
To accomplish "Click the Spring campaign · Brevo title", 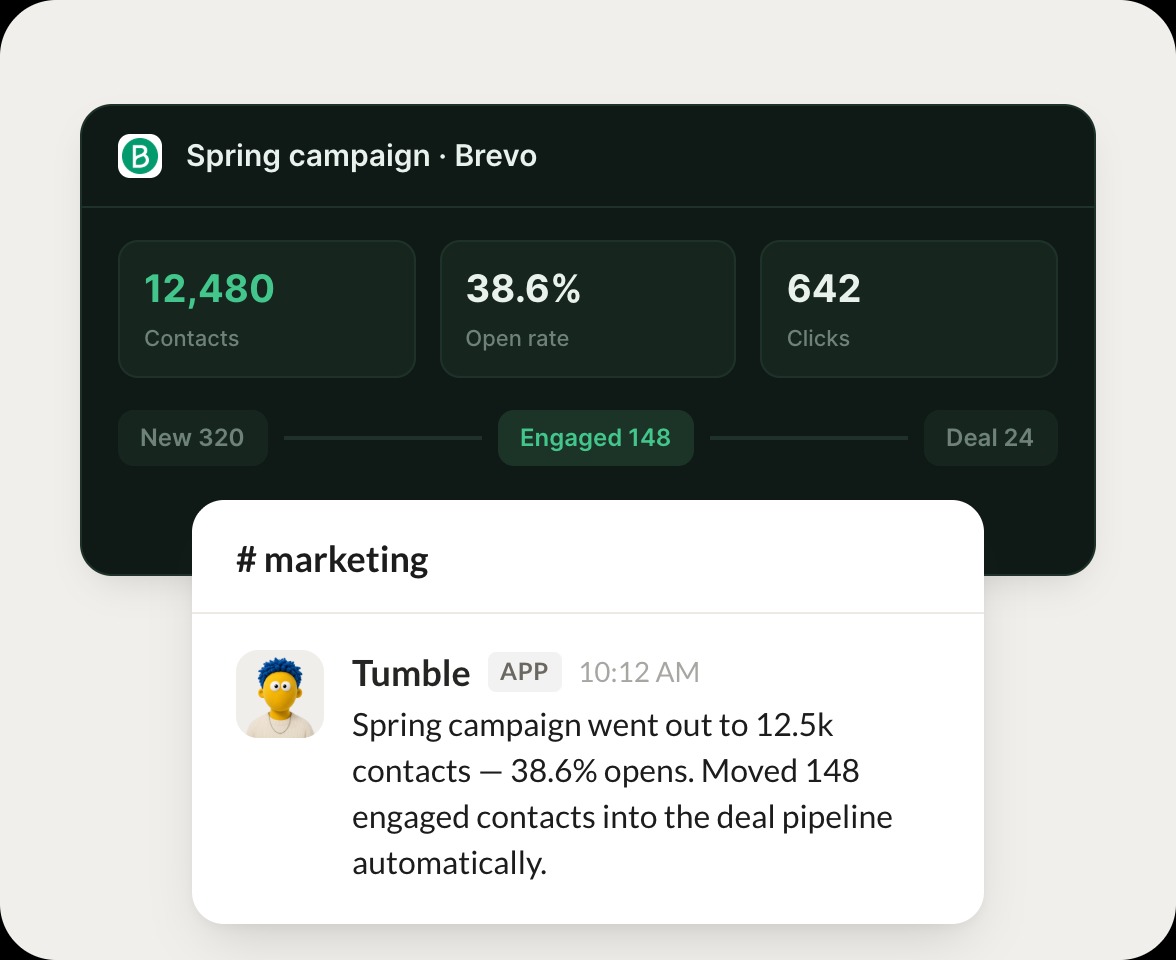I will [x=362, y=156].
